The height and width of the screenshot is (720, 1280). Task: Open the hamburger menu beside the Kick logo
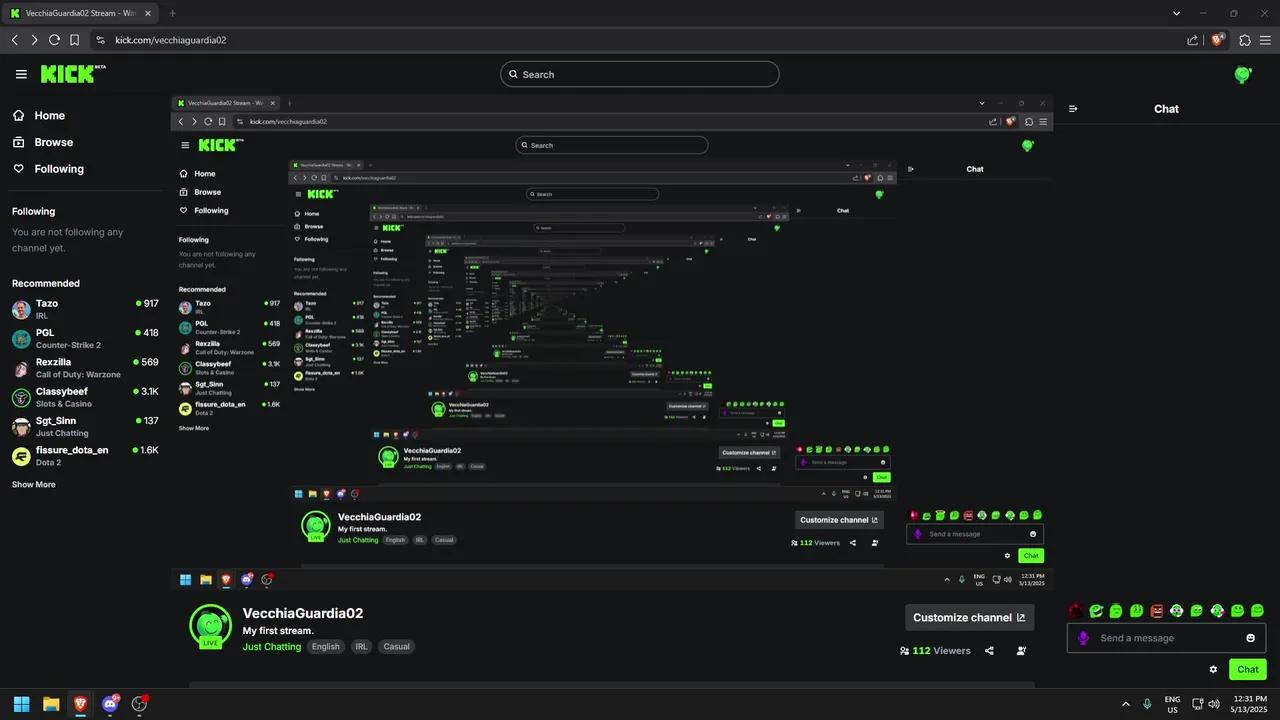21,74
